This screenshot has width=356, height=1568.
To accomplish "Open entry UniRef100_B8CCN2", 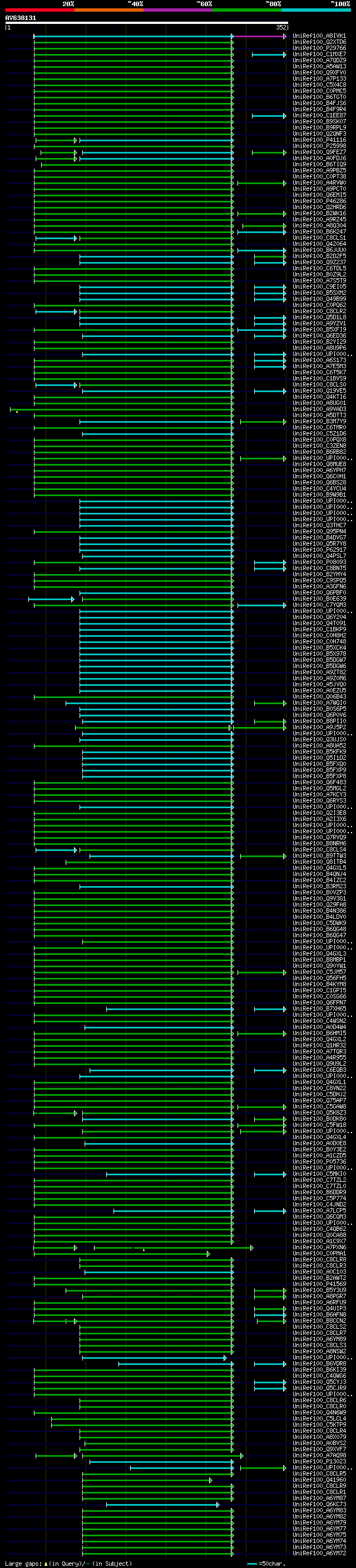I will pos(319,1321).
